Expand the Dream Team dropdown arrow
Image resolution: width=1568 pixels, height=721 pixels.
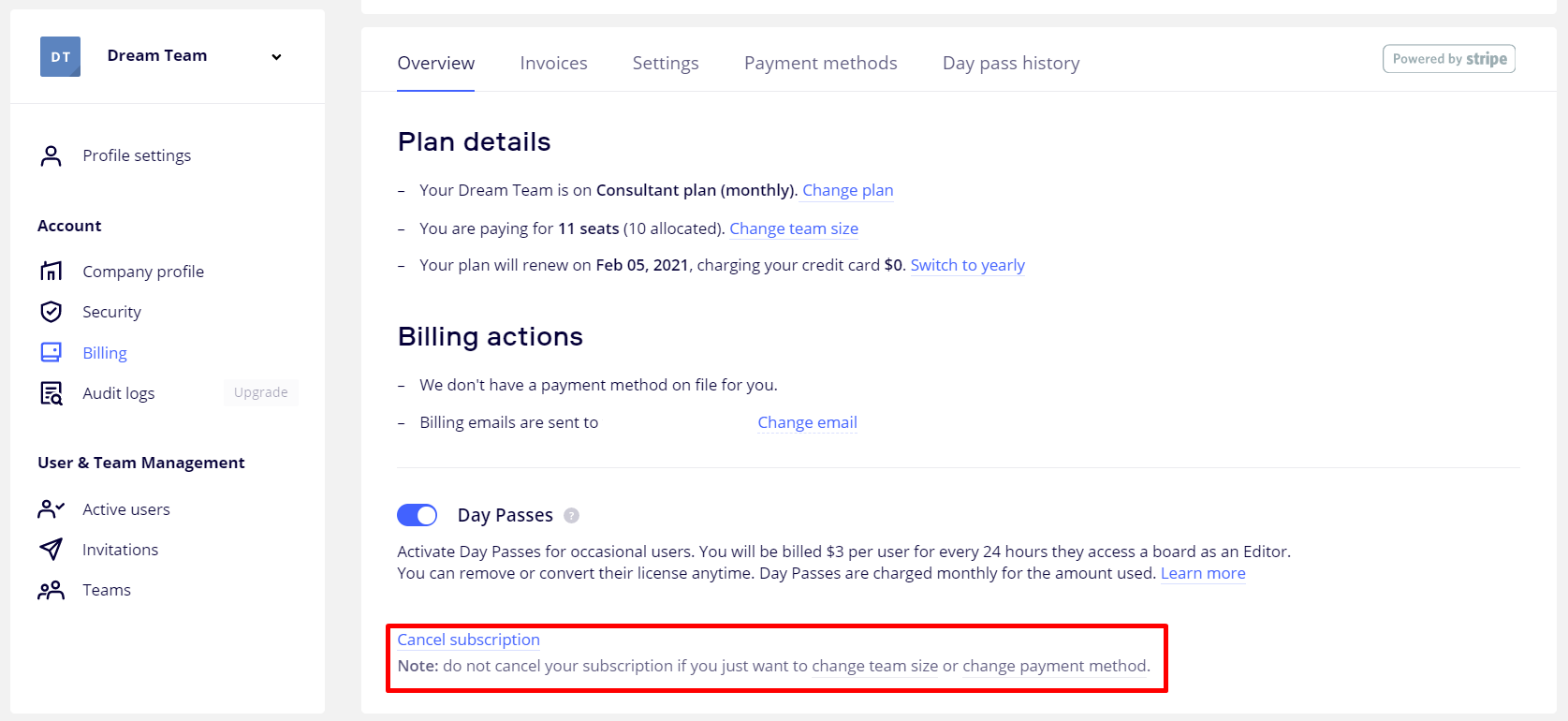276,57
